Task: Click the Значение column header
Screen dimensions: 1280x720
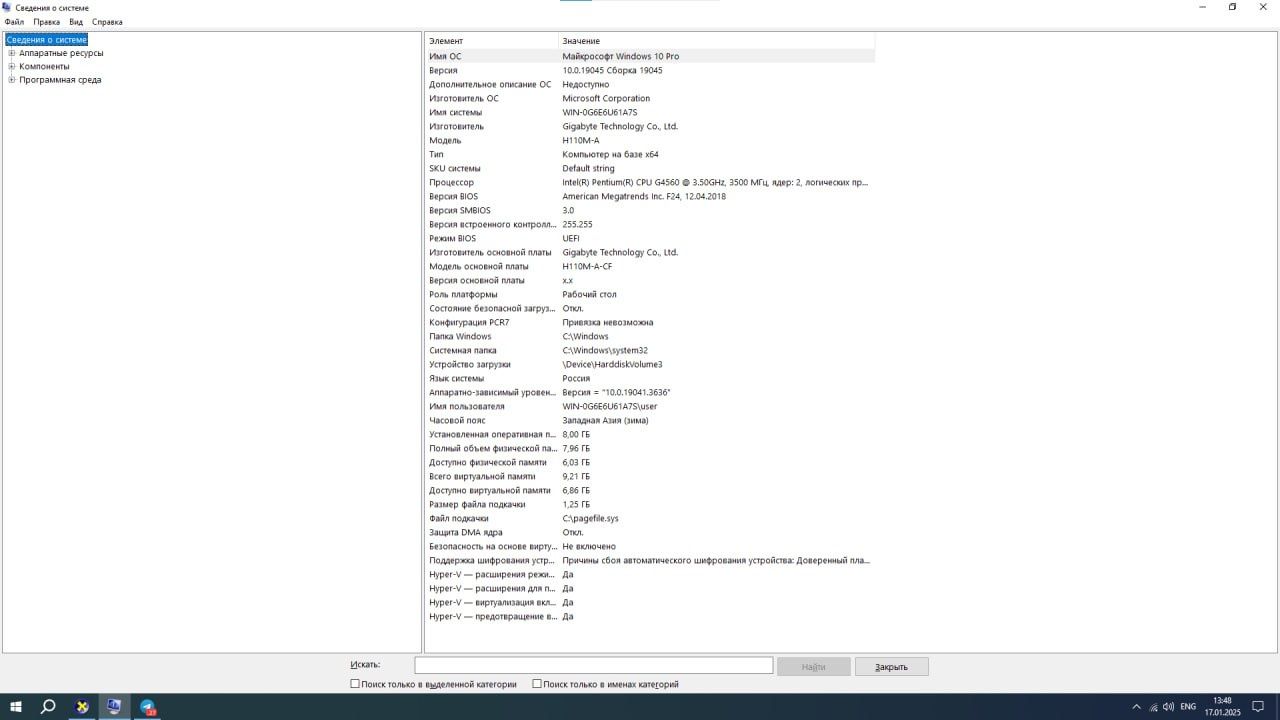Action: pos(716,41)
